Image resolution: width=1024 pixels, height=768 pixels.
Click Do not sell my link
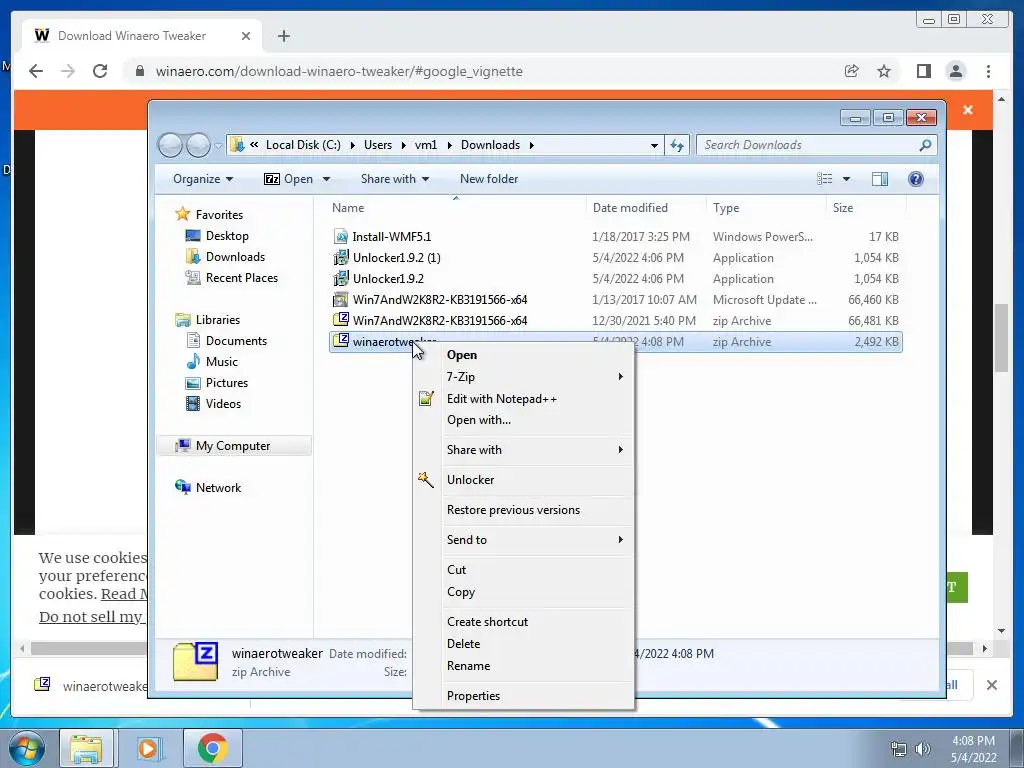tap(91, 616)
